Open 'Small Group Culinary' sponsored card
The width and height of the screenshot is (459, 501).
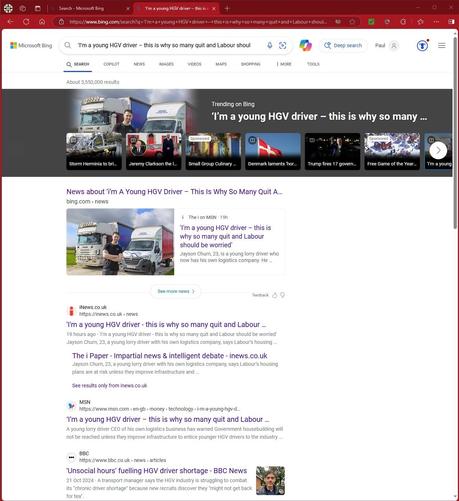(213, 151)
